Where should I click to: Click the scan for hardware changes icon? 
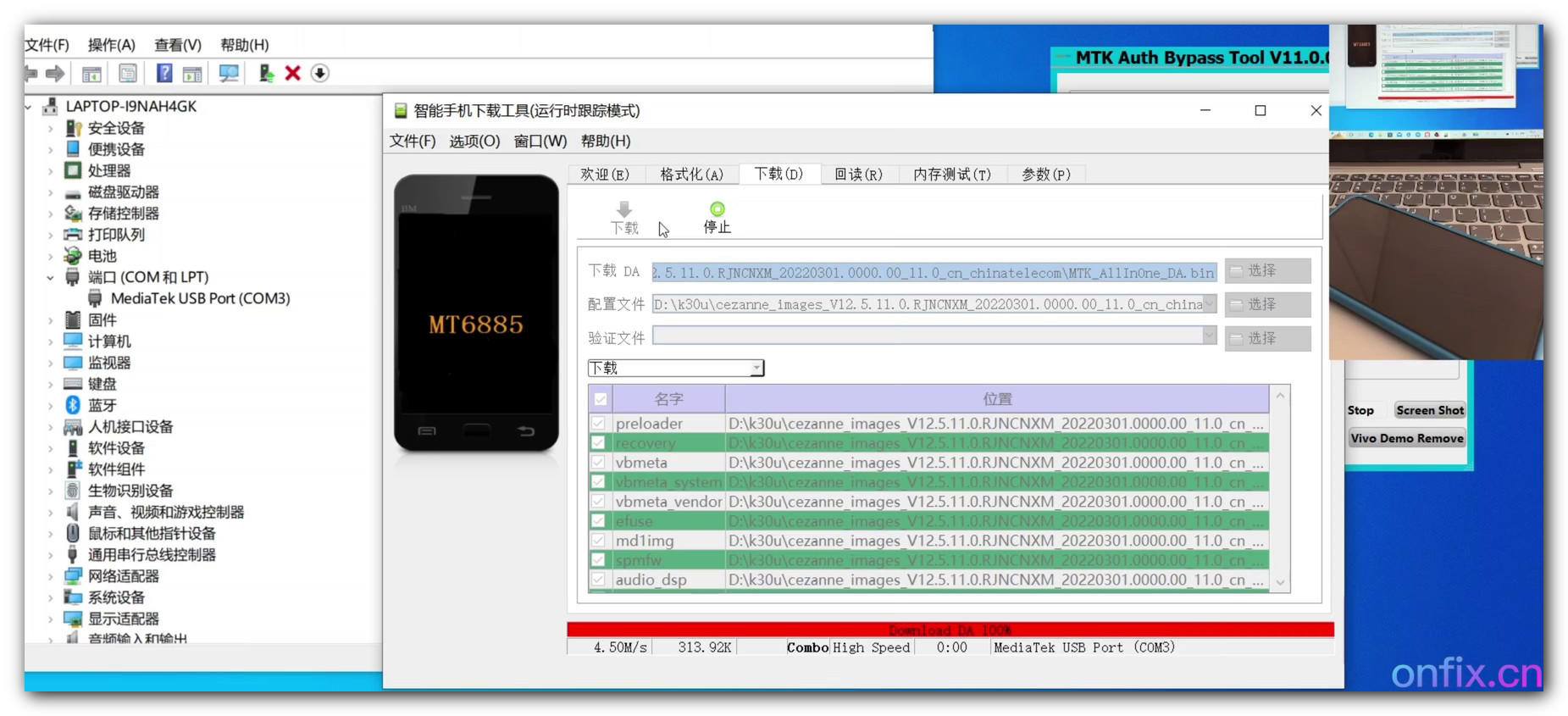[x=229, y=74]
